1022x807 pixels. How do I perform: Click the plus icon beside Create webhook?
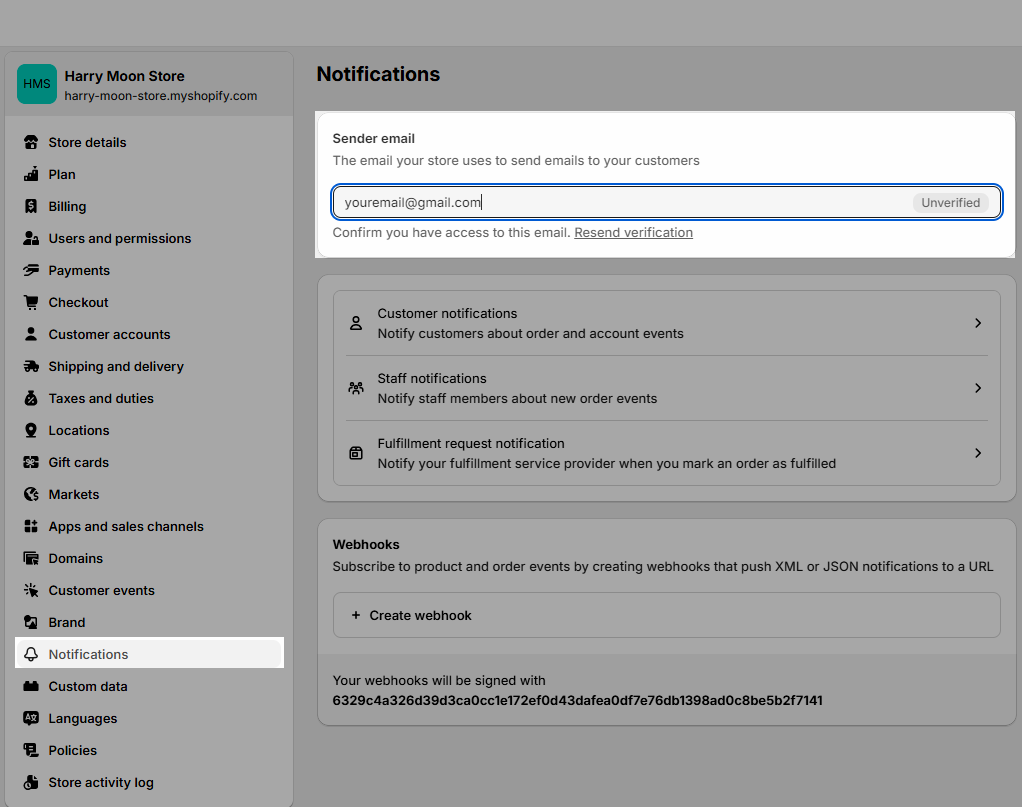pyautogui.click(x=356, y=615)
